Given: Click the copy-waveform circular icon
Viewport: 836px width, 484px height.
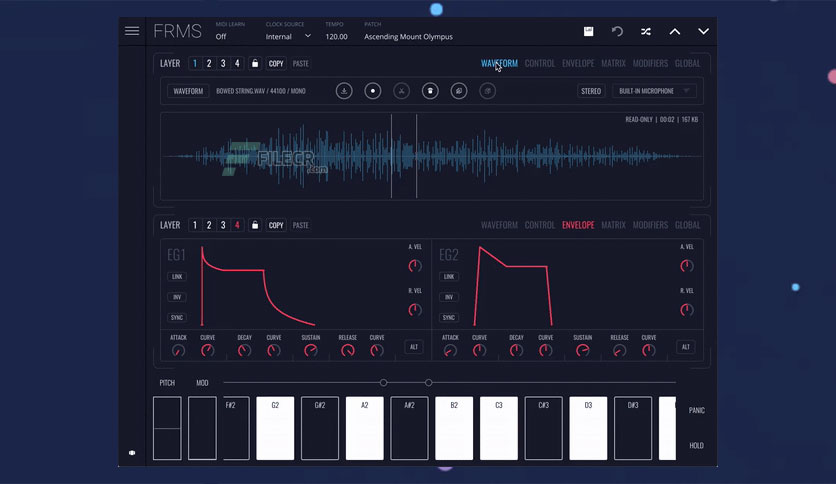Looking at the screenshot, I should pos(459,91).
